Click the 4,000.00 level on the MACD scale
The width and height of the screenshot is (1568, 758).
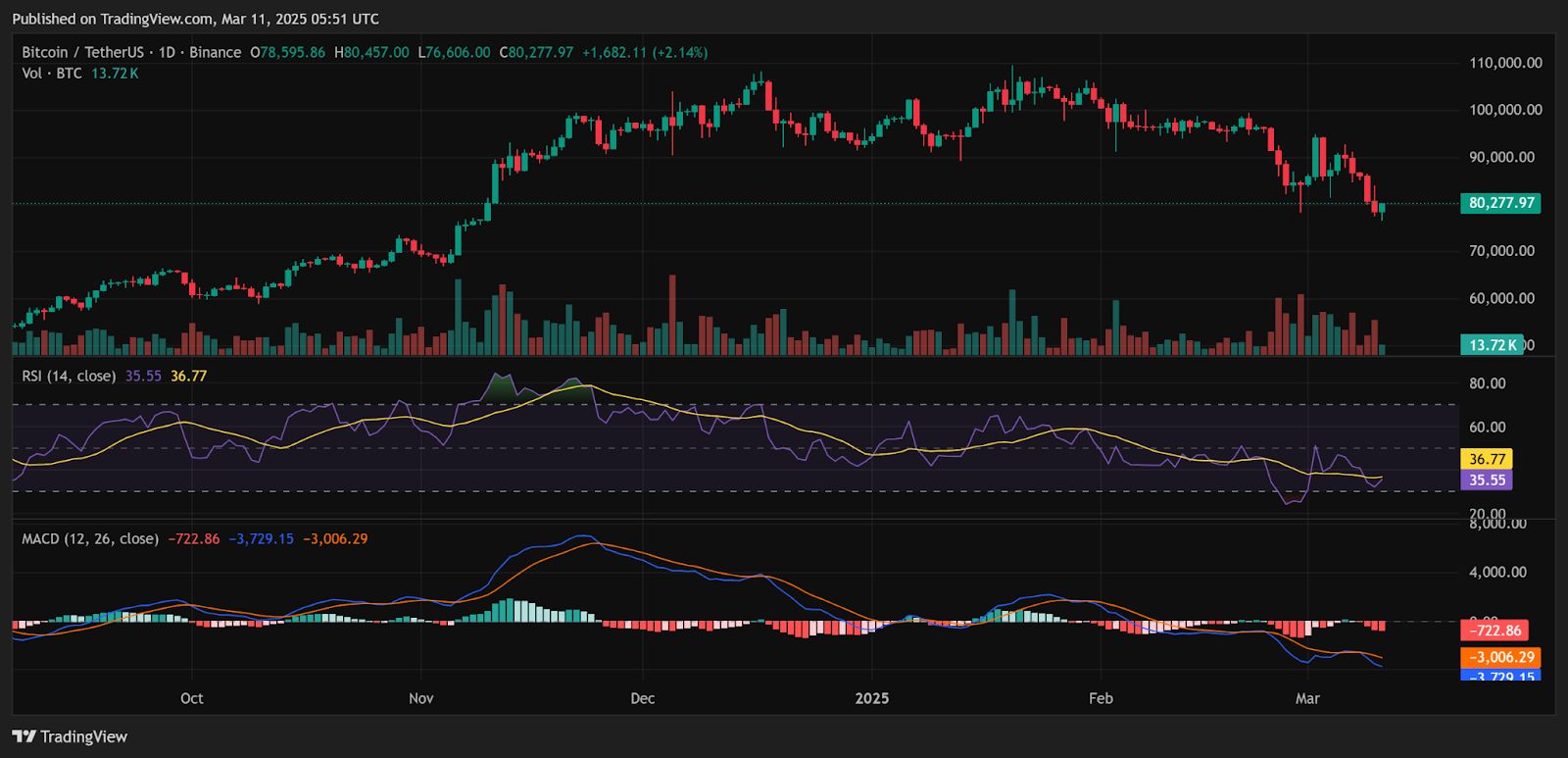(x=1497, y=572)
